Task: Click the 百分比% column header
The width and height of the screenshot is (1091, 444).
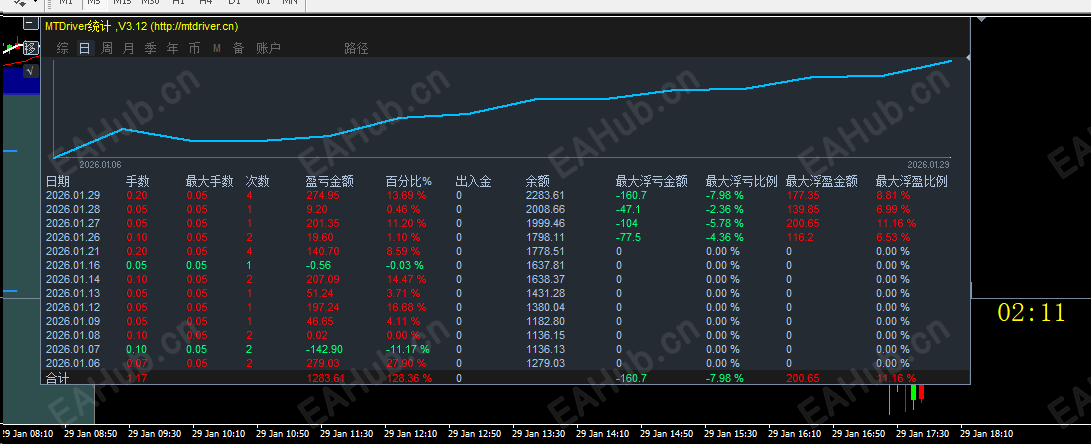Action: coord(409,182)
